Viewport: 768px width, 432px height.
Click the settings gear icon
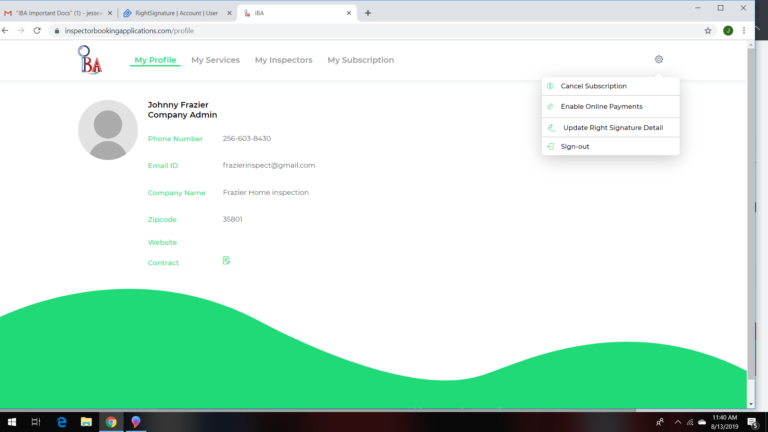click(x=659, y=60)
